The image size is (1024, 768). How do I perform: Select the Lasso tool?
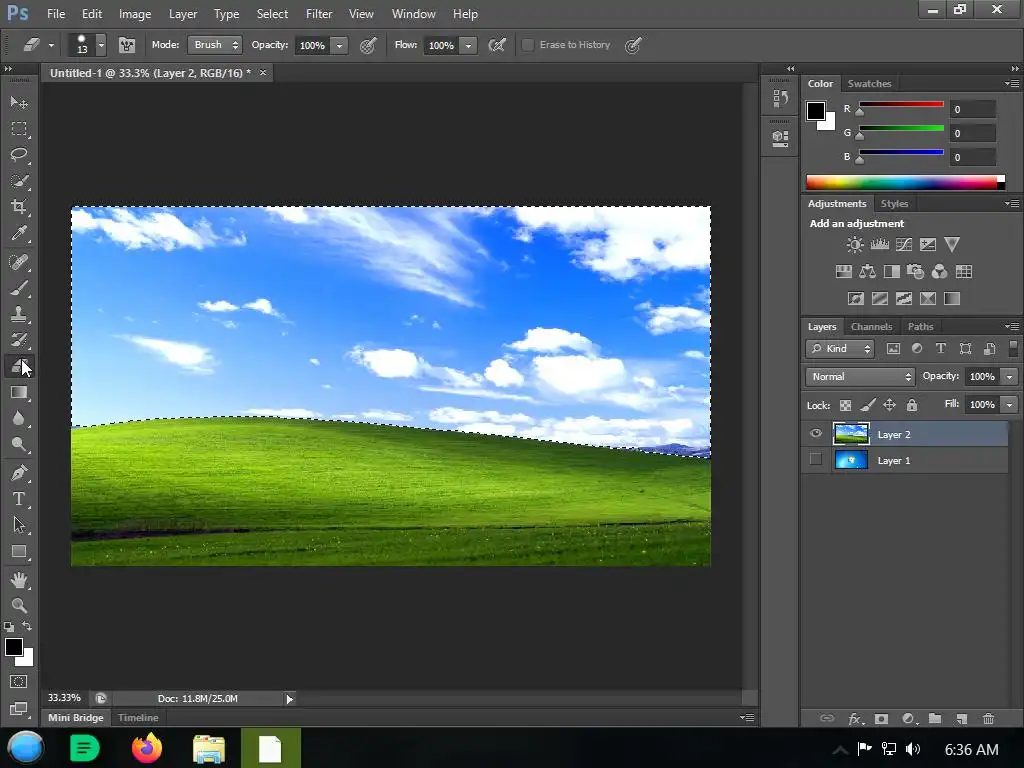(x=19, y=155)
